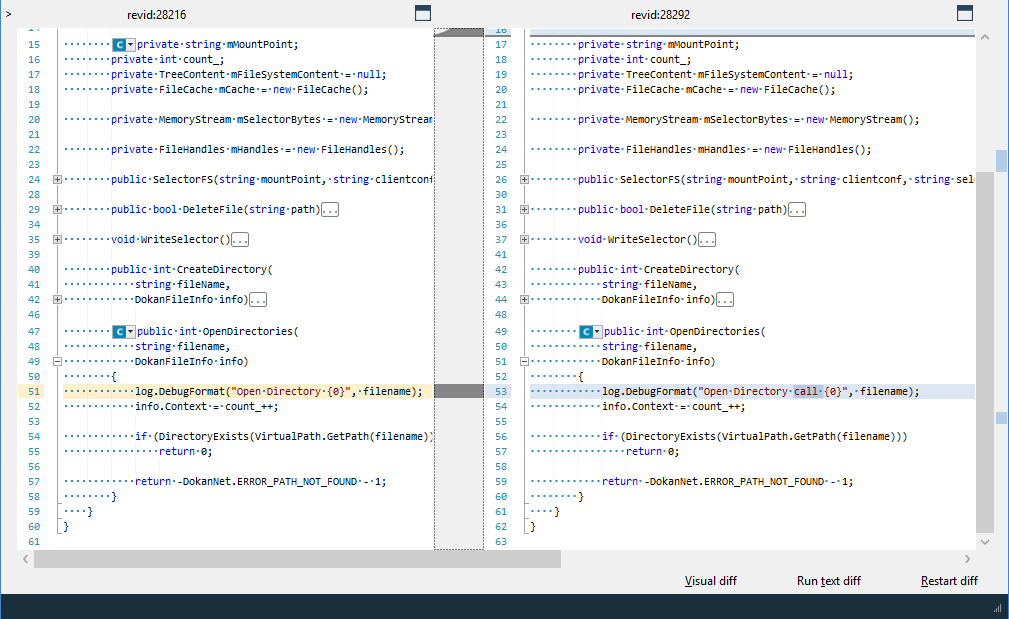Click the Restart diff button
1009x619 pixels.
tap(949, 581)
